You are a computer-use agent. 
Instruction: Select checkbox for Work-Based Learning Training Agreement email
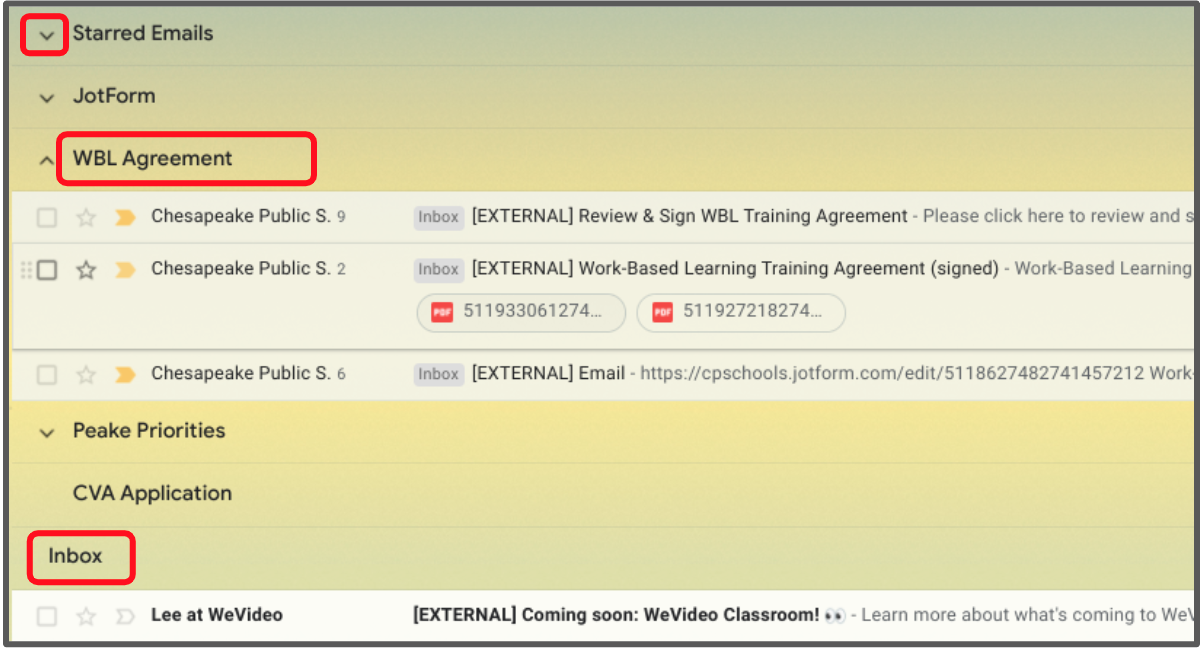tap(47, 269)
